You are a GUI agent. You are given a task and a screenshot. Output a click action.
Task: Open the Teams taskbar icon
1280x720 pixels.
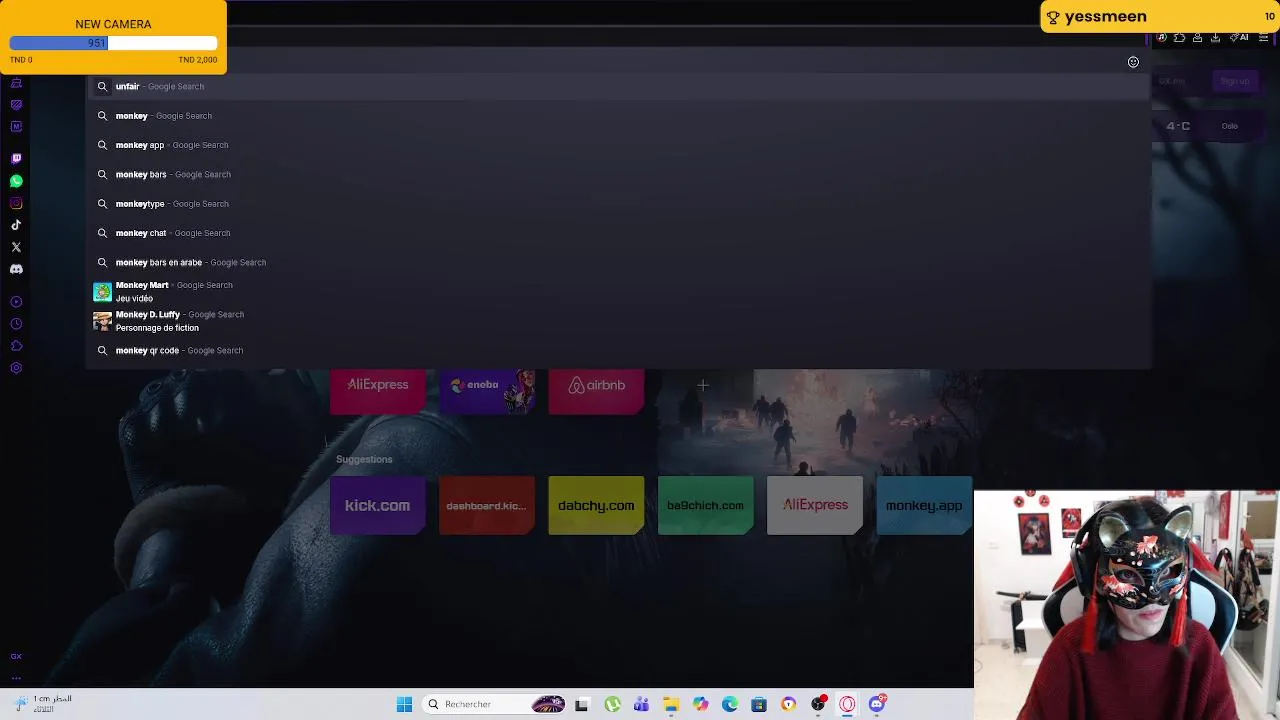coord(641,705)
